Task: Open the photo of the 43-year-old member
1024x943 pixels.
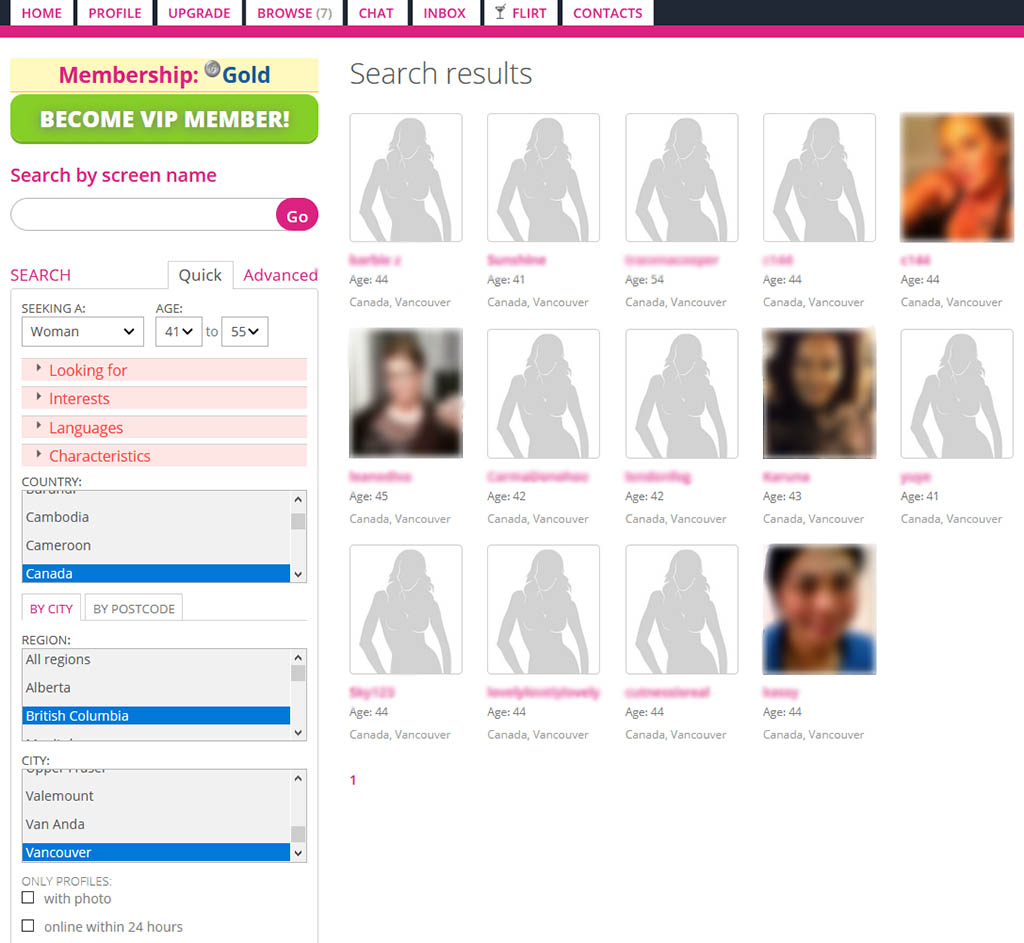Action: [819, 394]
